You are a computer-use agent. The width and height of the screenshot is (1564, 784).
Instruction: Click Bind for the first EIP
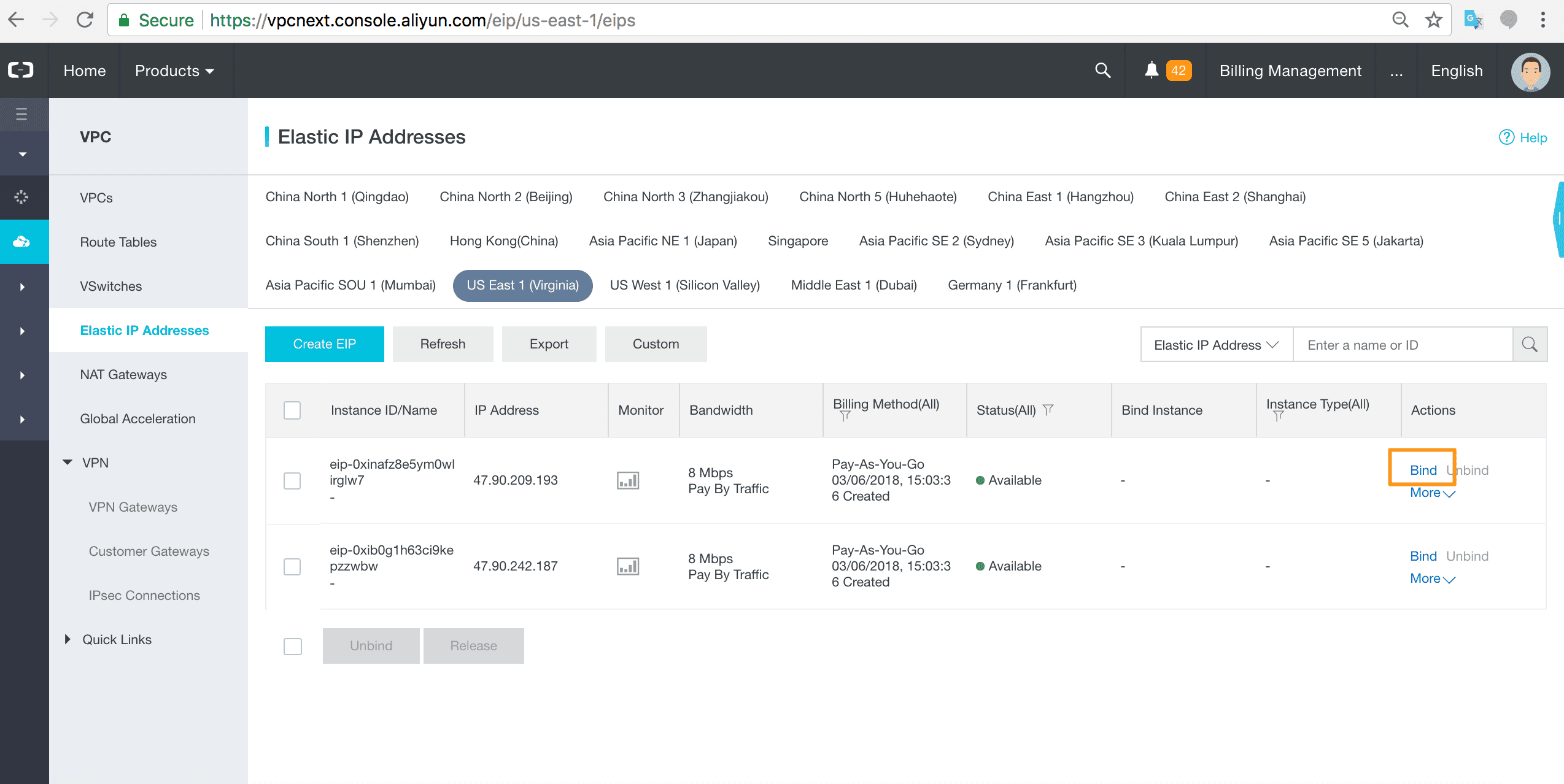1423,470
